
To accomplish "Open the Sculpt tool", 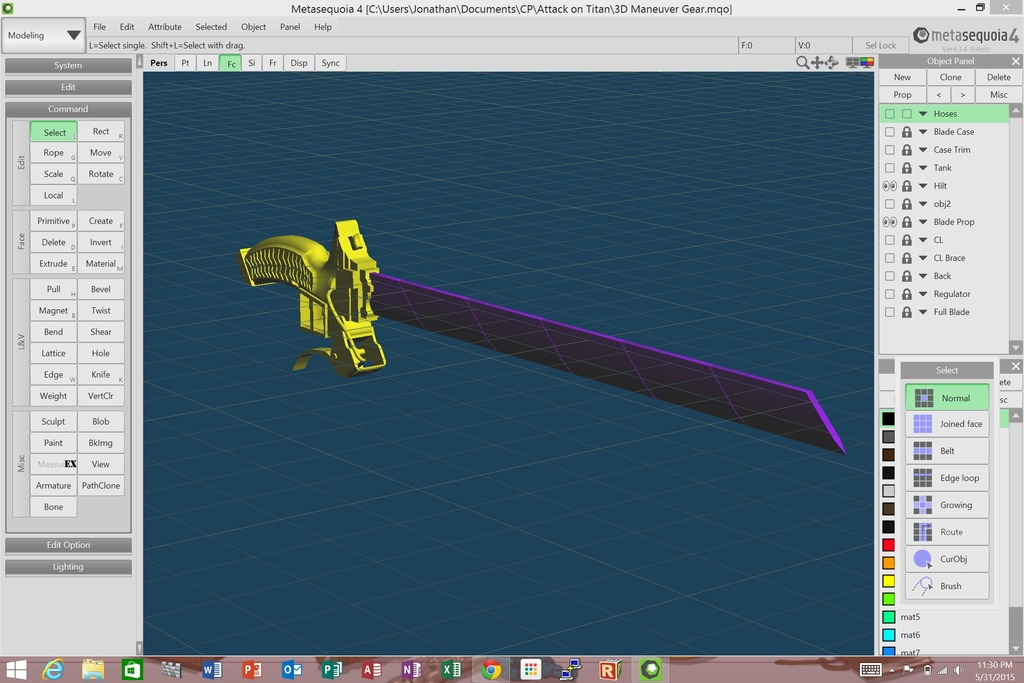I will (x=52, y=421).
